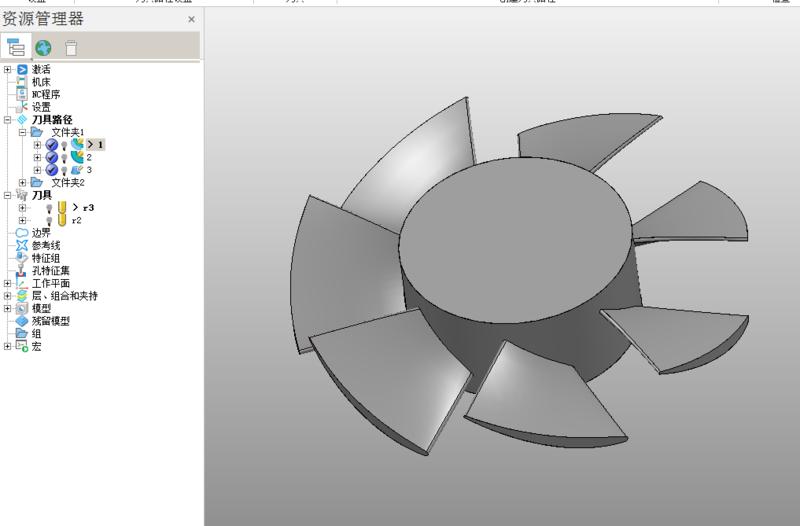Screen dimensions: 800x526
Task: Click the strategy icon of toolpath 1
Action: point(77,144)
